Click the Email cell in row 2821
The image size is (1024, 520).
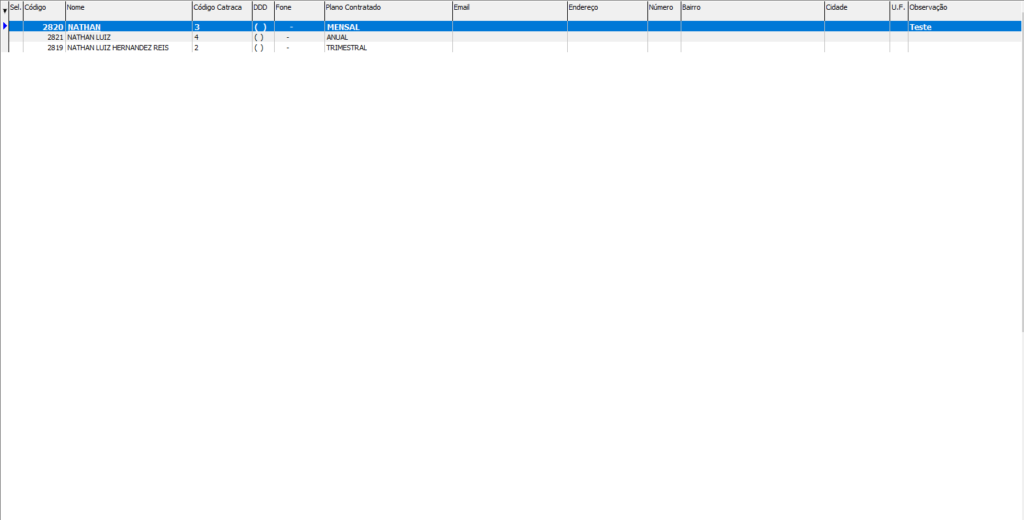click(510, 37)
